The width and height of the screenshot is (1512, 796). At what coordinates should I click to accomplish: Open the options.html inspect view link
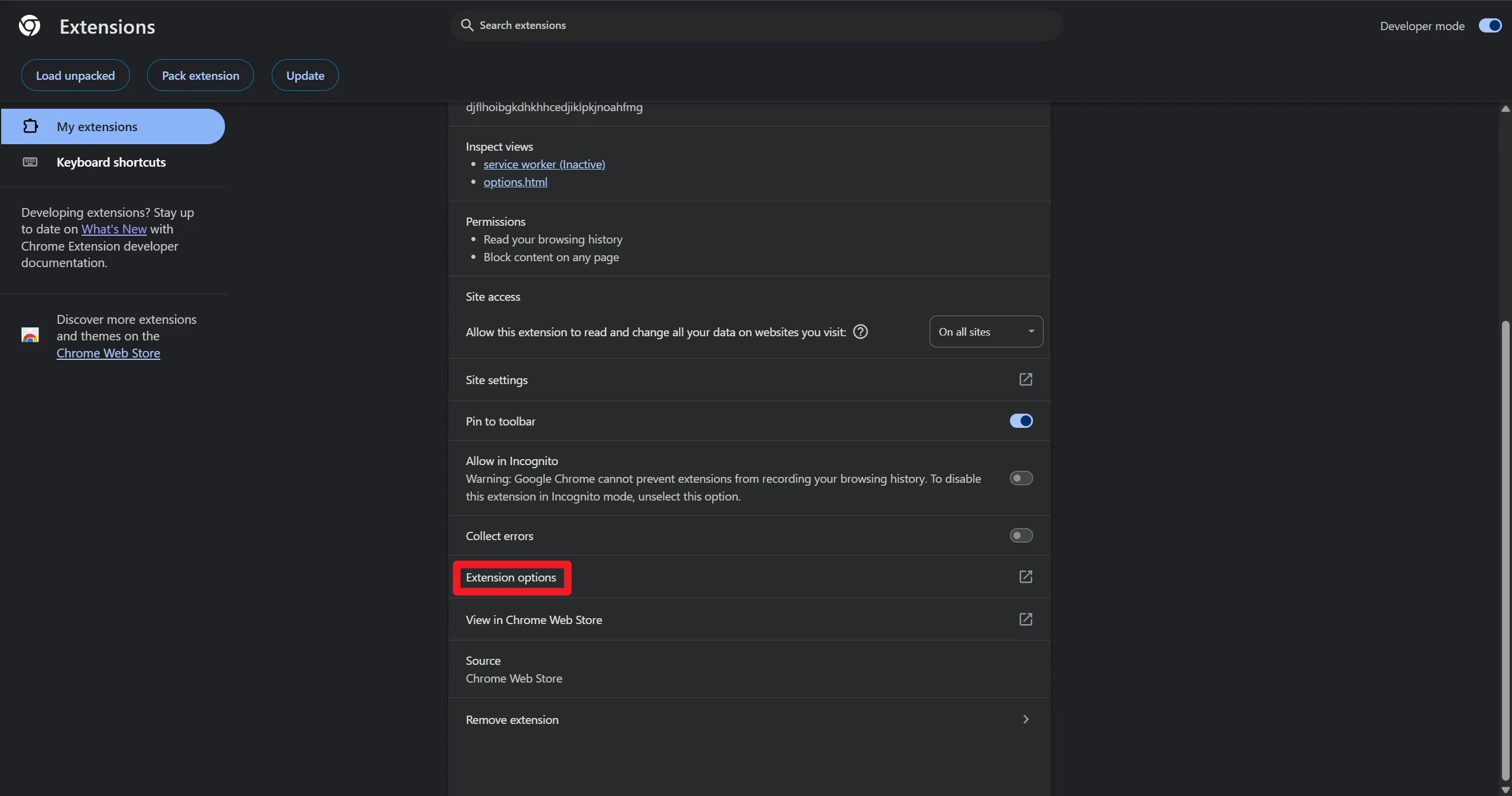pos(514,181)
